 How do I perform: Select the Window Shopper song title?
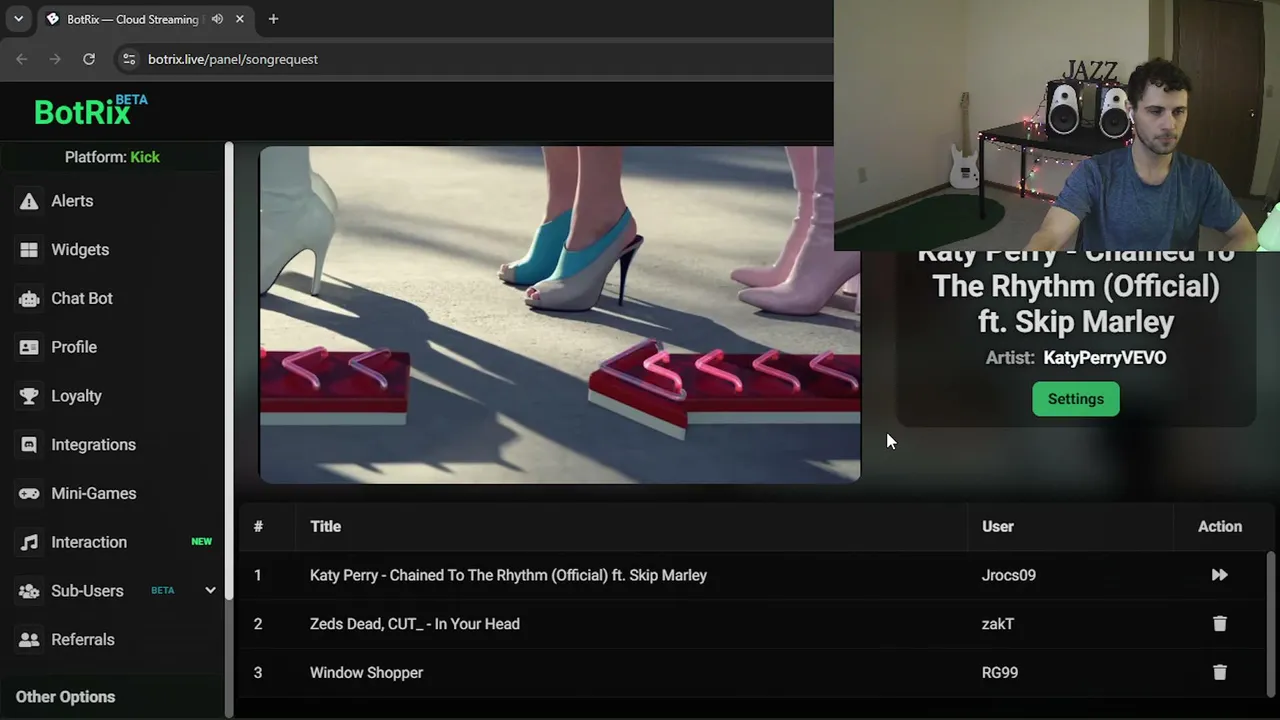366,673
